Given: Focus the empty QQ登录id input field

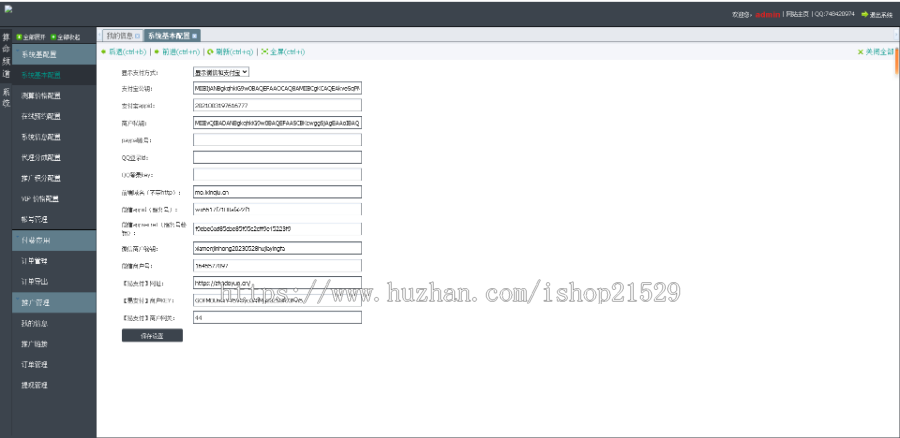Looking at the screenshot, I should pos(277,157).
